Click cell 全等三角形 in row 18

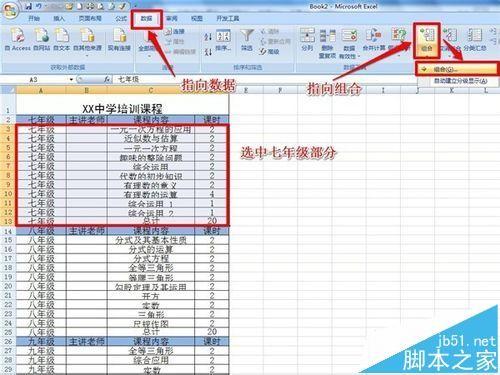pos(151,268)
